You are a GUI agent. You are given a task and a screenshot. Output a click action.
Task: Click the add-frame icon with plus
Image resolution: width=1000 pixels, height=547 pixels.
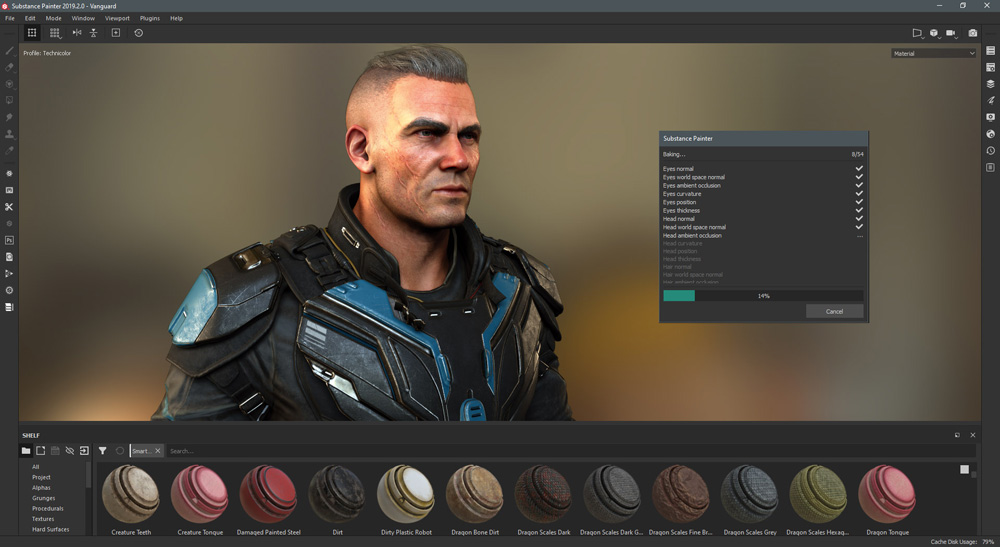115,33
